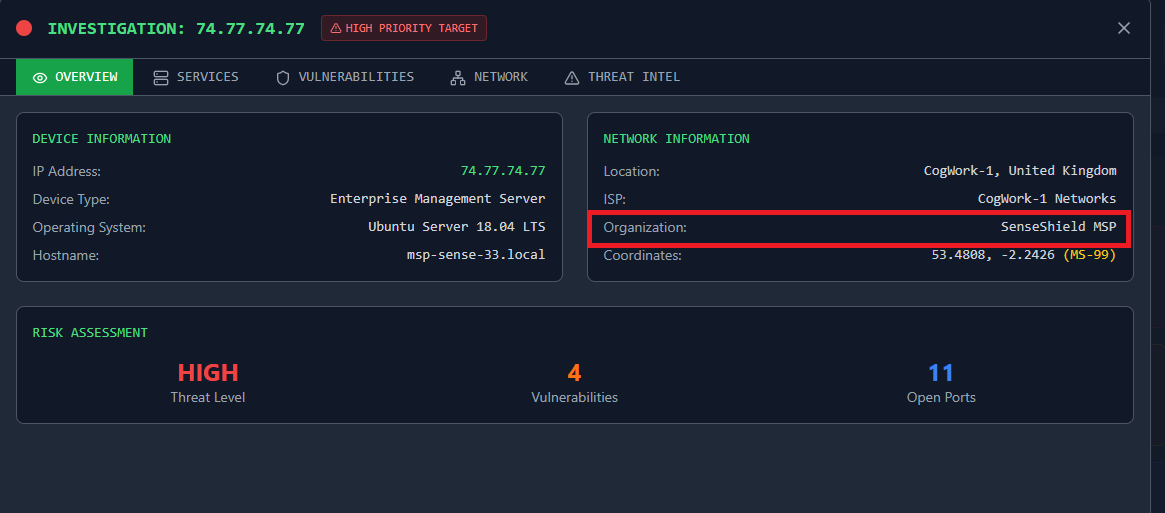Click the network topology icon beside Network

point(458,77)
